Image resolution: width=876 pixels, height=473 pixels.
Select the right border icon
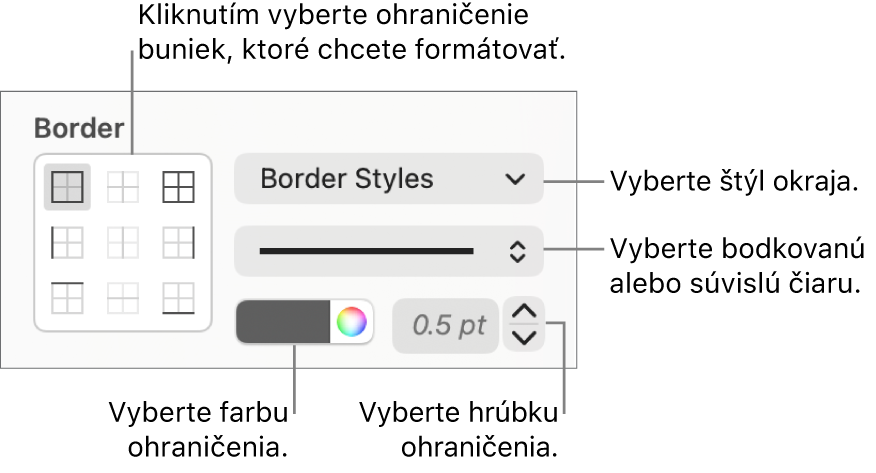(x=179, y=242)
